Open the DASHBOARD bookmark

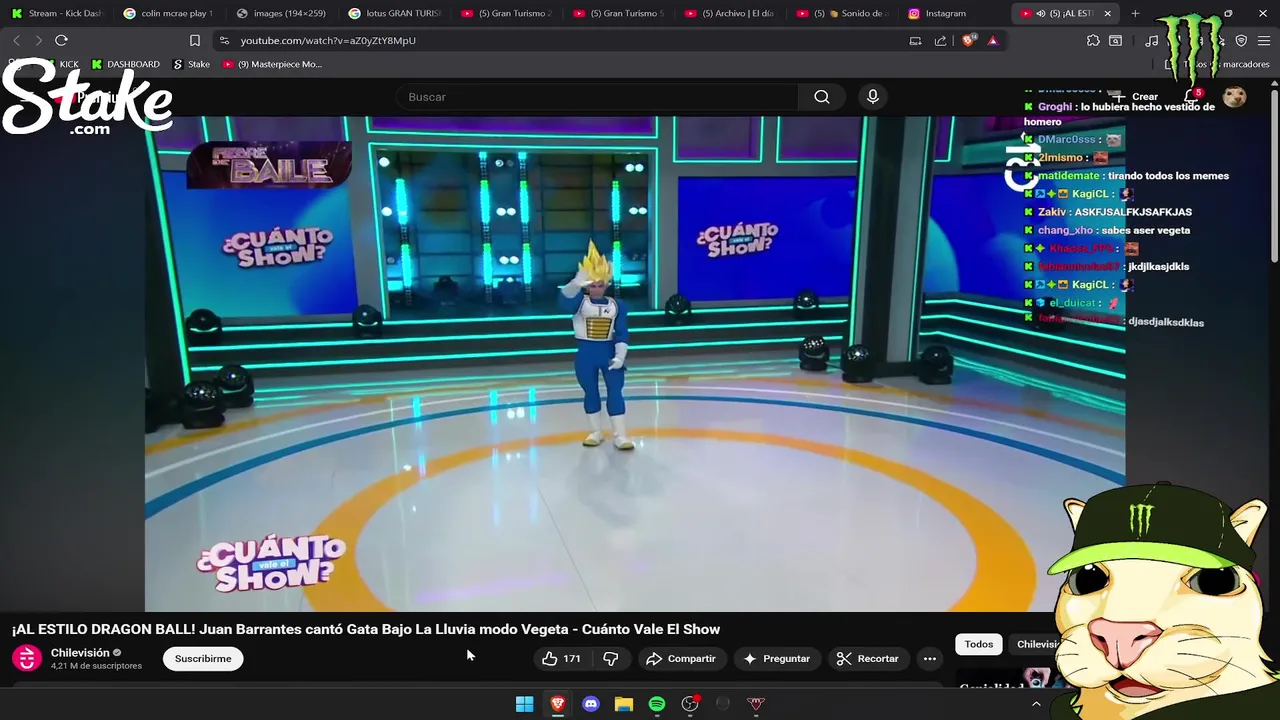click(125, 64)
